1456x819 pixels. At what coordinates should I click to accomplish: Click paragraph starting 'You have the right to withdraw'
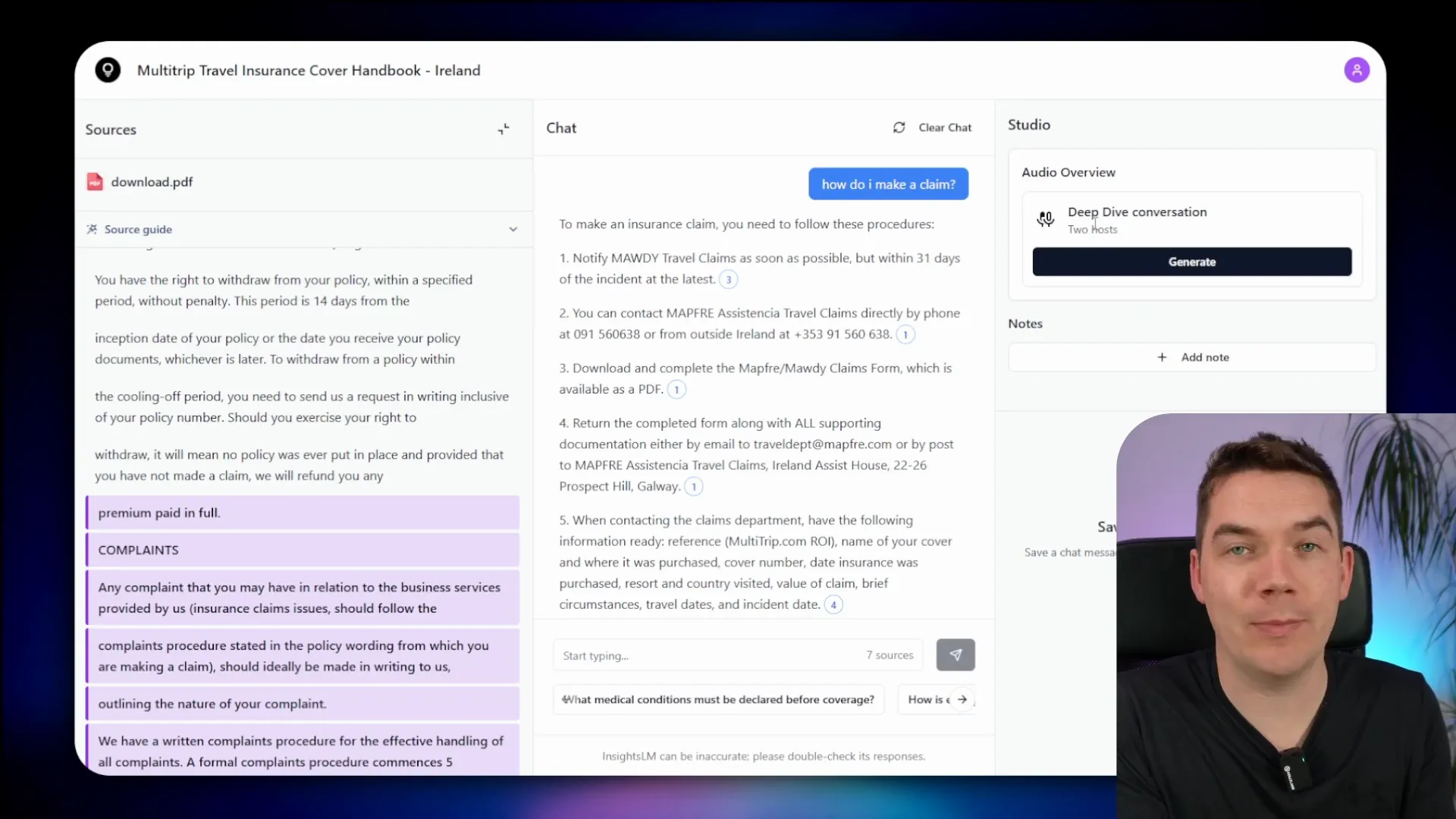click(x=284, y=290)
